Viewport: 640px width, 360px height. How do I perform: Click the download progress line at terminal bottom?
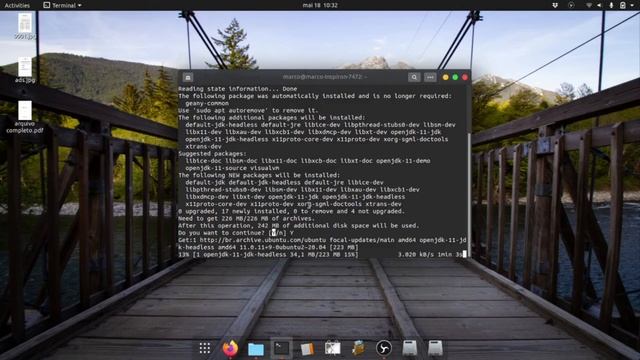(x=322, y=254)
